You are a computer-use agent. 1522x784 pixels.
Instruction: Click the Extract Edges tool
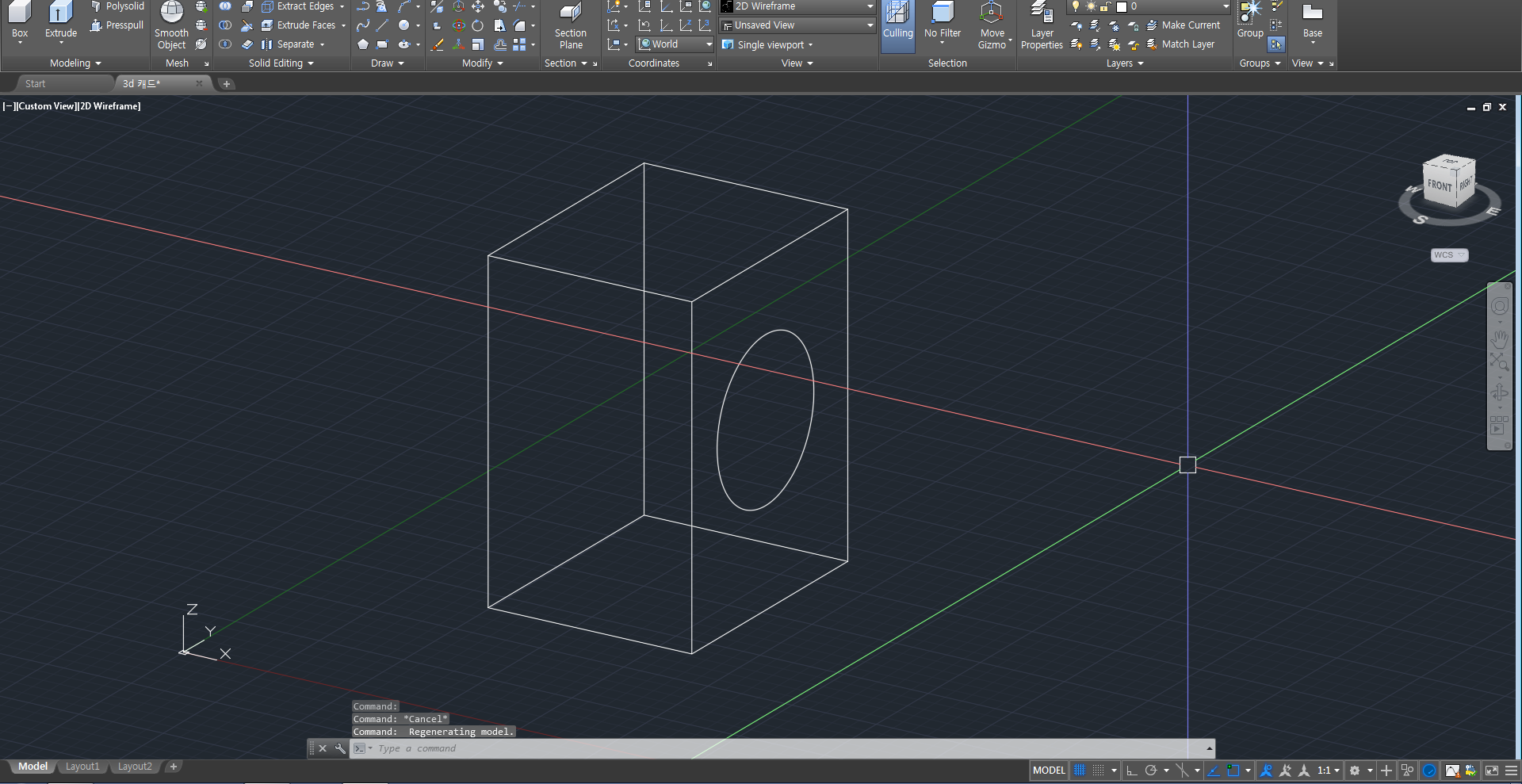click(303, 6)
